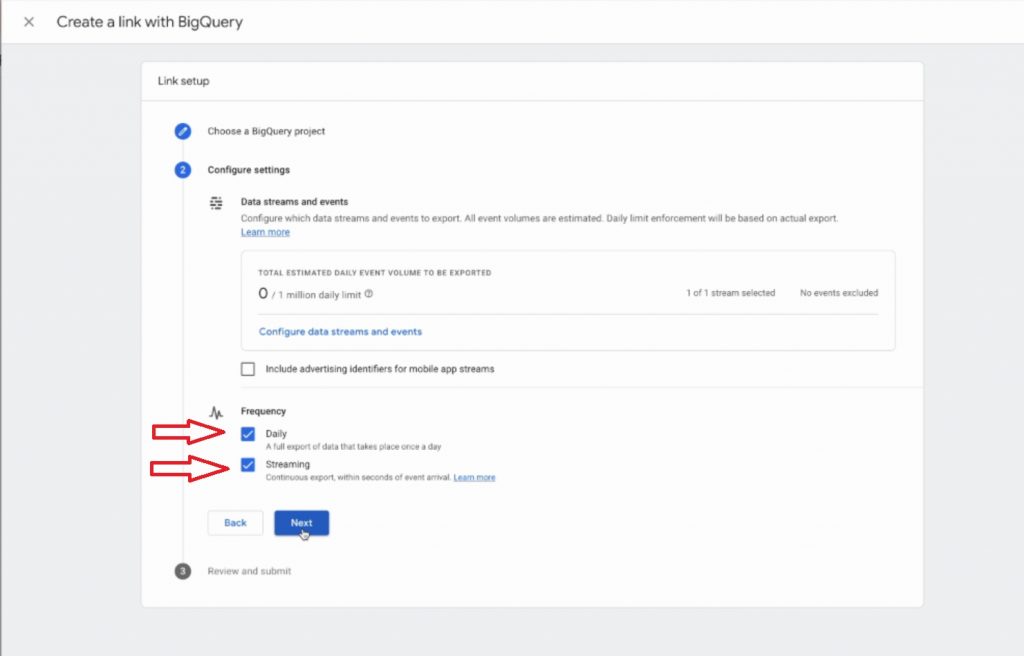The height and width of the screenshot is (656, 1024).
Task: Select the Configure settings step number icon
Action: coord(183,170)
